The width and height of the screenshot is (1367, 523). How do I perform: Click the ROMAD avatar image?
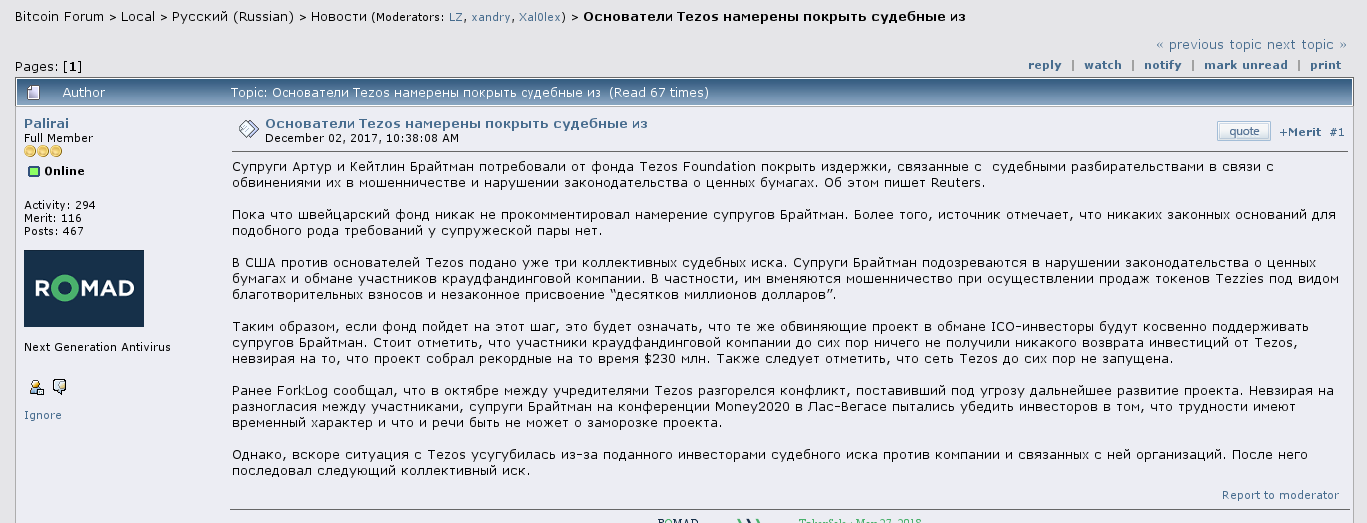84,288
